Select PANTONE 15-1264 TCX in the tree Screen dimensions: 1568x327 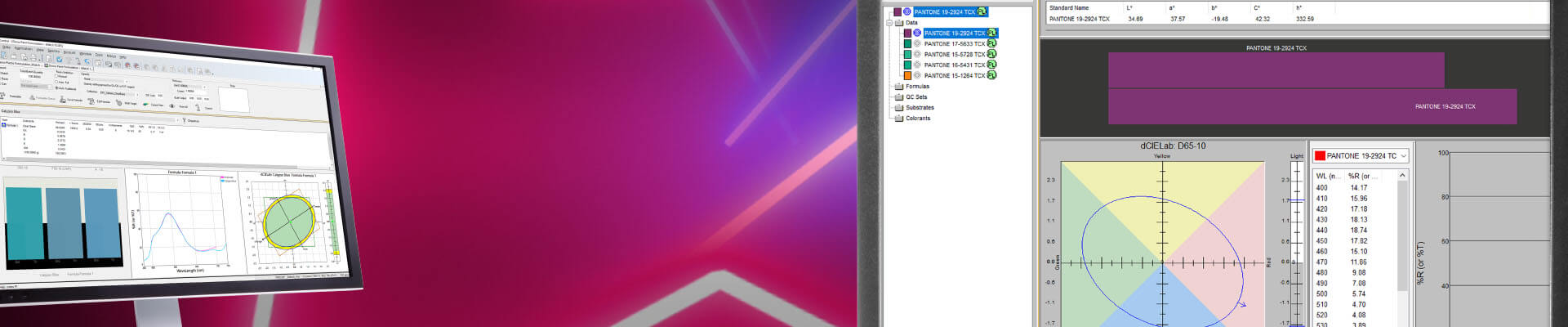[955, 76]
